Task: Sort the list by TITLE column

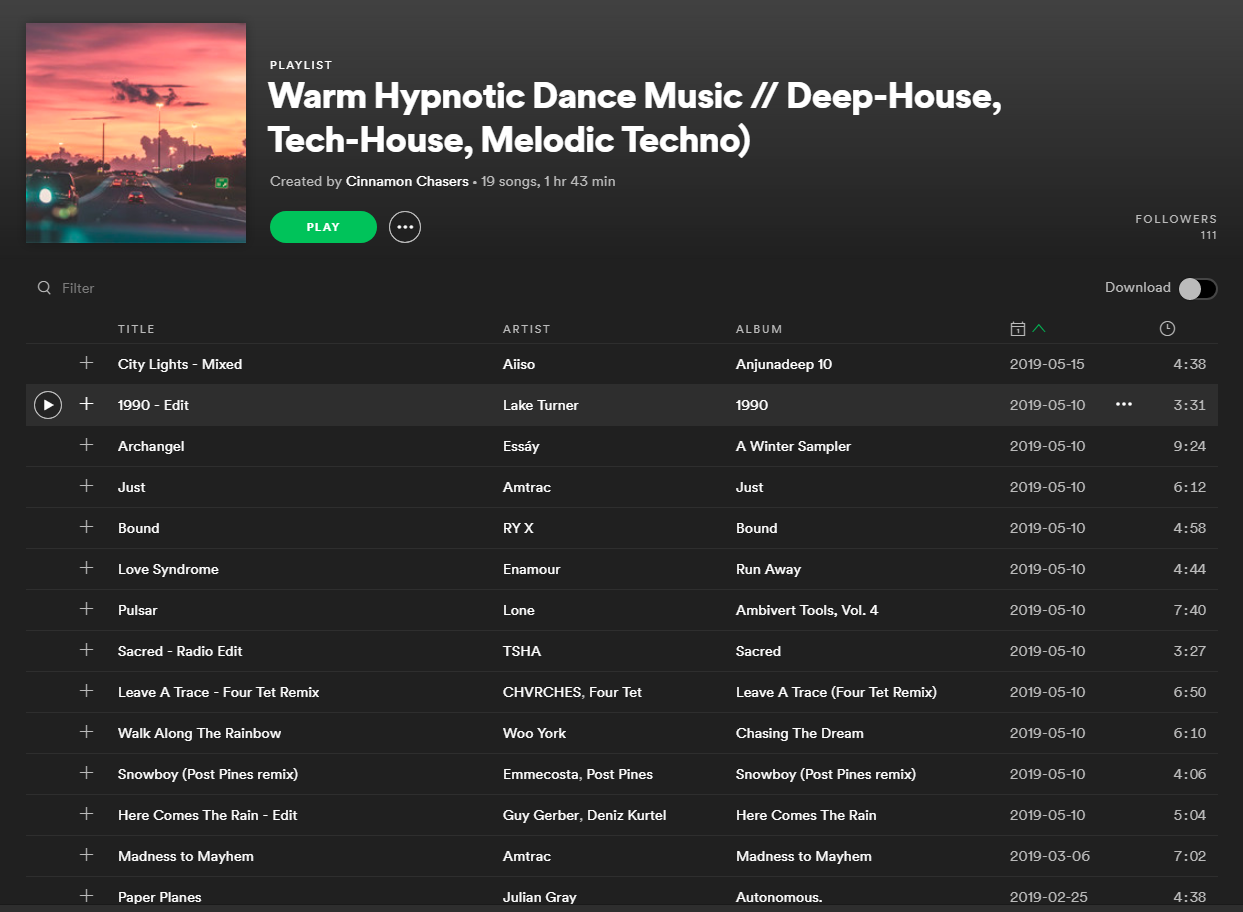Action: [x=136, y=328]
